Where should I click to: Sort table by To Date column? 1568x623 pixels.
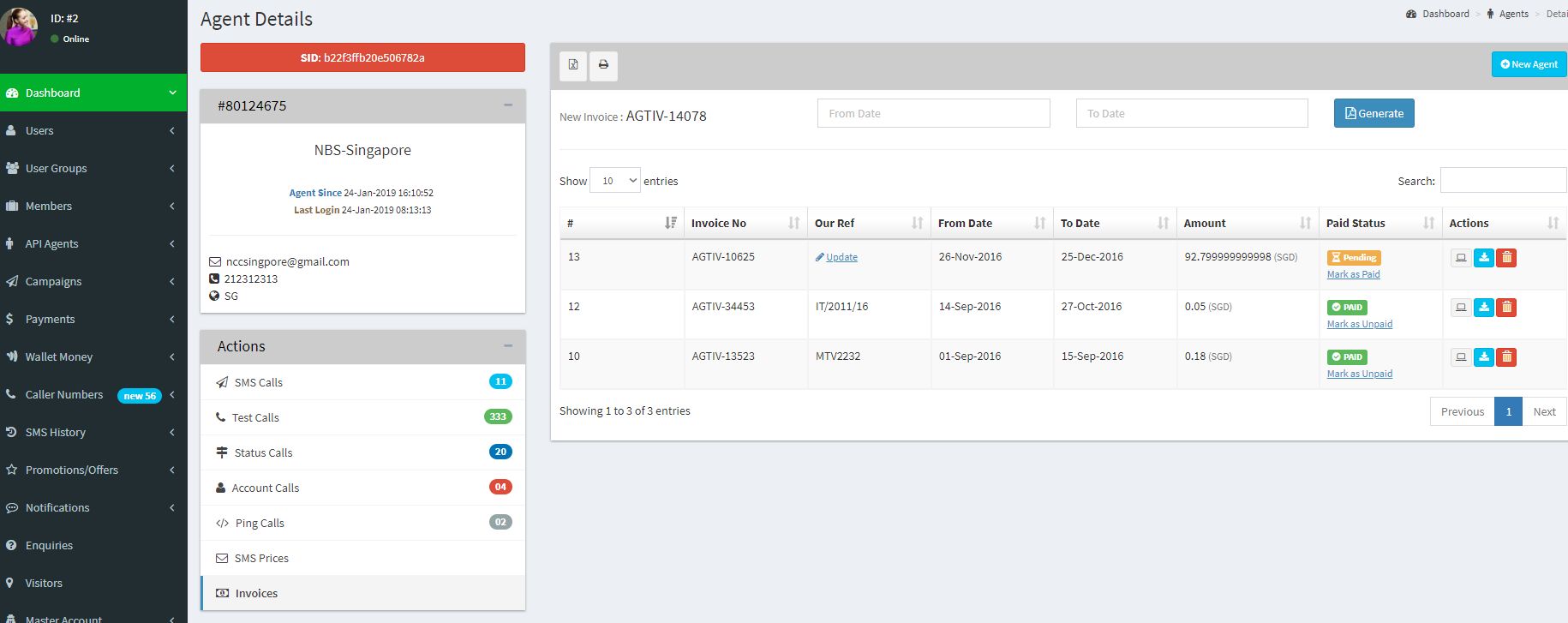[x=1115, y=223]
